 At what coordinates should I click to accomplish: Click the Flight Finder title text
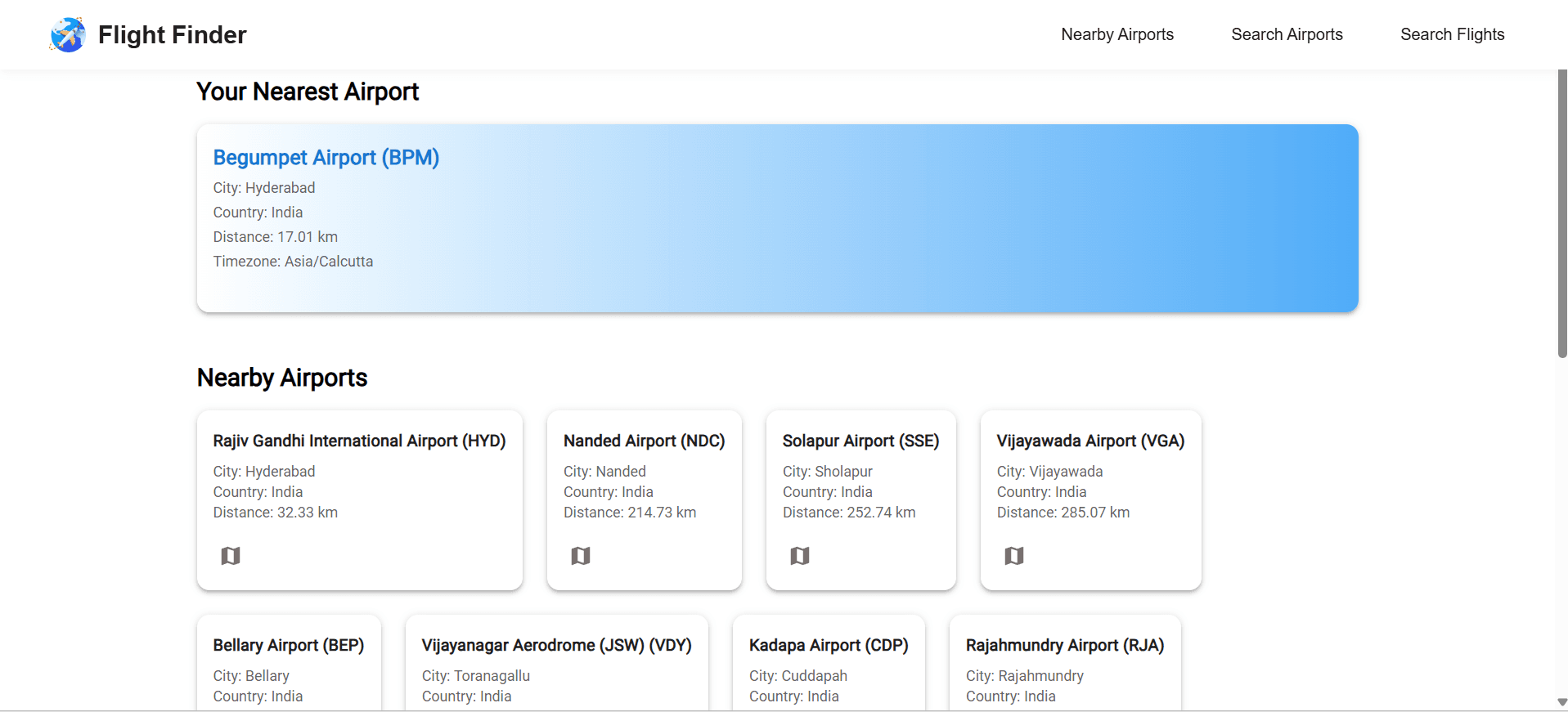point(172,35)
